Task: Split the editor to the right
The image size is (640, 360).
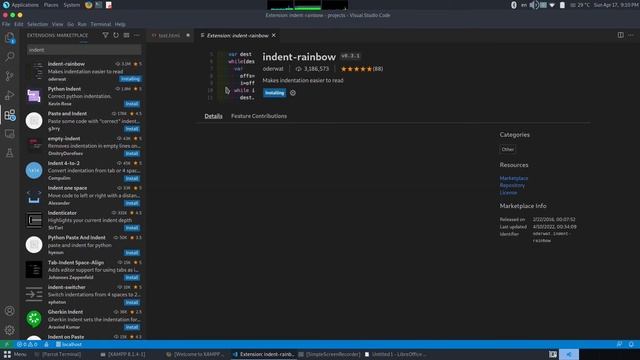Action: pyautogui.click(x=620, y=35)
